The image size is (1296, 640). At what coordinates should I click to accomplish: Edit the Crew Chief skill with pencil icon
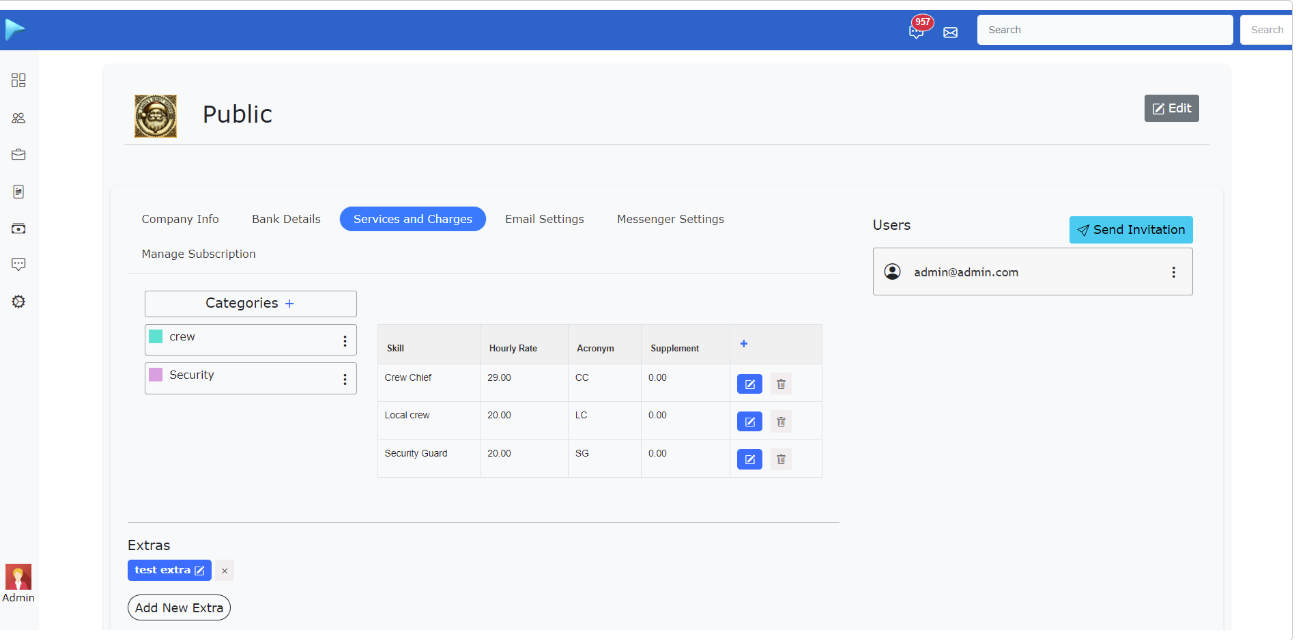coord(749,383)
